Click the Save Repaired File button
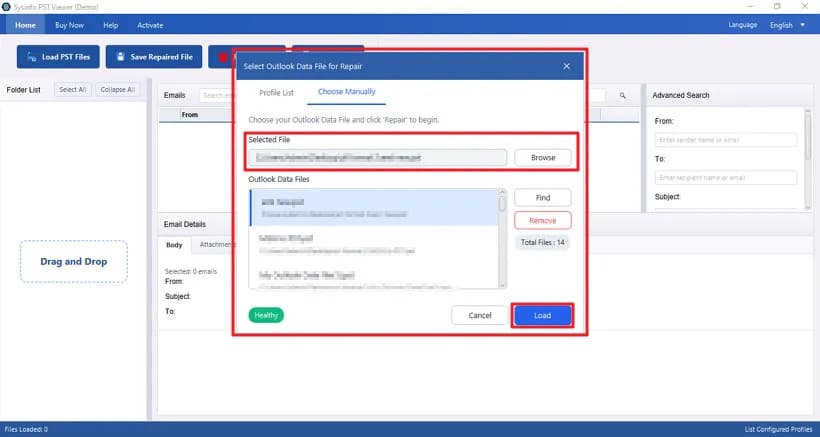The image size is (820, 437). (154, 57)
